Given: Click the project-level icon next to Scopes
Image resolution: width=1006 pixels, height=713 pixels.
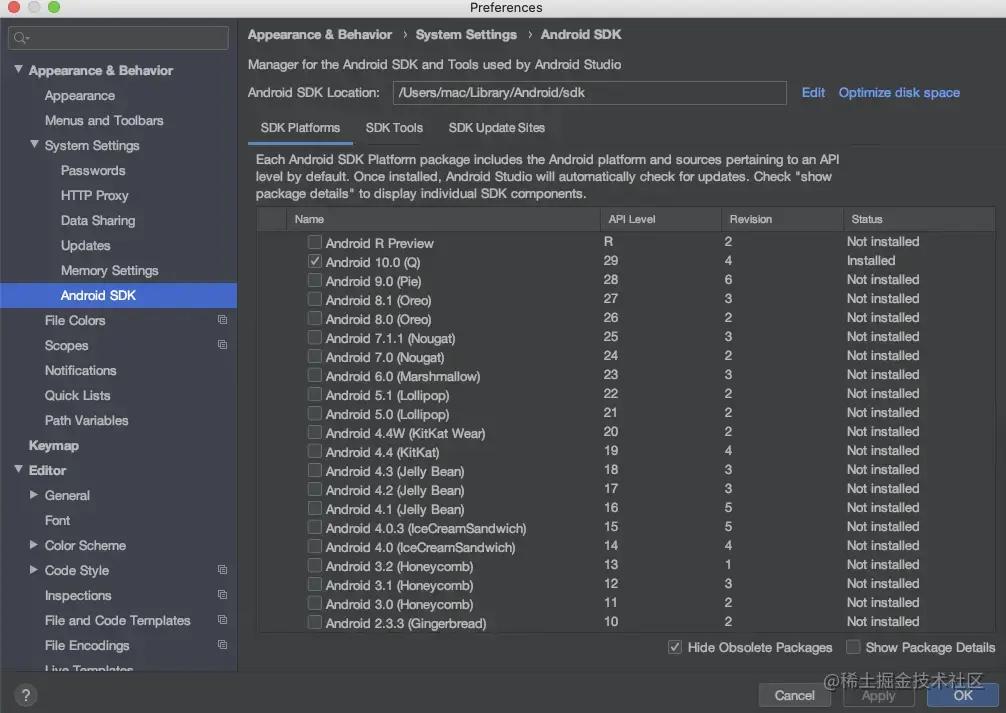Looking at the screenshot, I should (222, 345).
